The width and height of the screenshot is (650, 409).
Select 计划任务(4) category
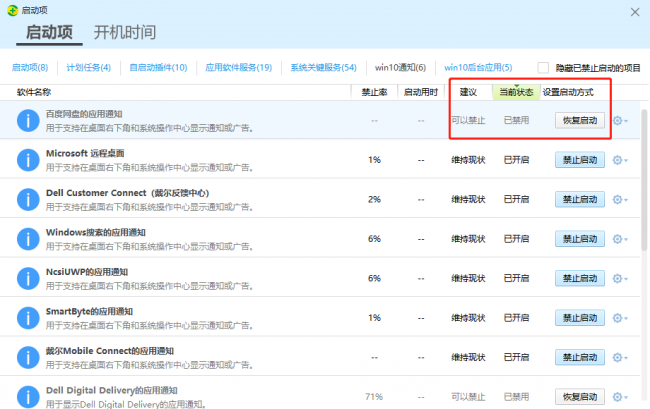89,68
